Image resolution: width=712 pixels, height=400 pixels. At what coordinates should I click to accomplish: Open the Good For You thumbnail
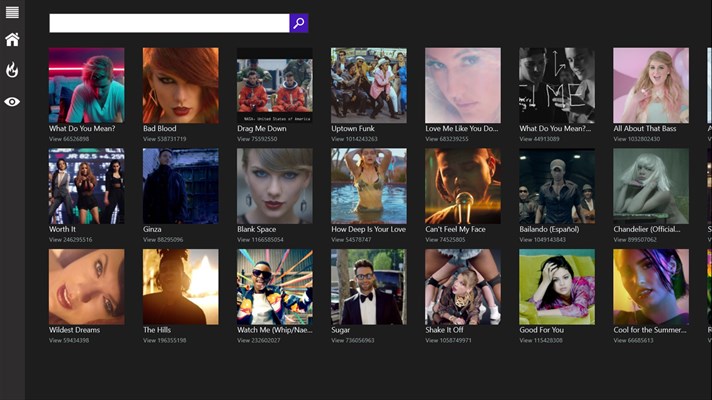[x=557, y=286]
